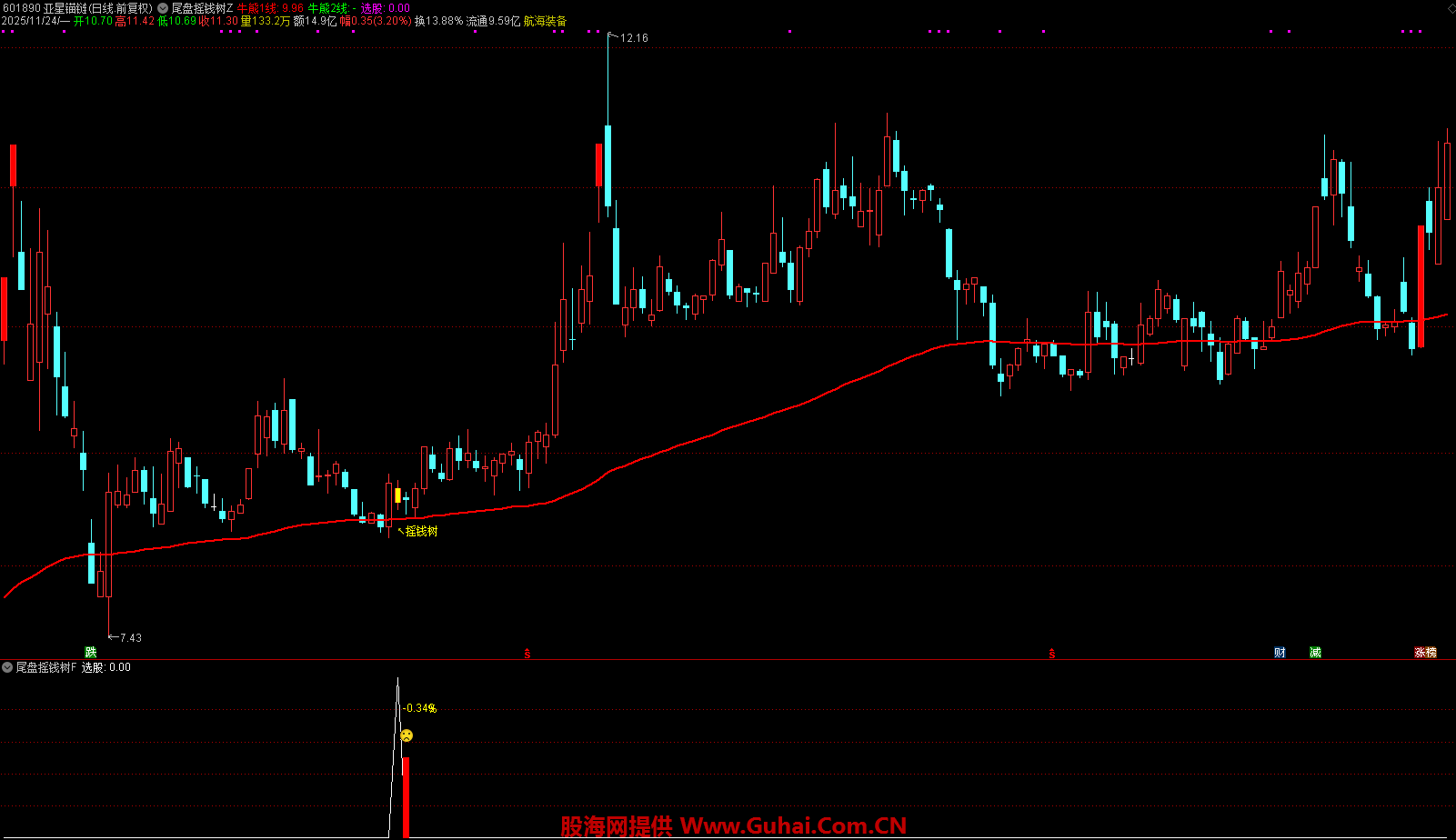Click the red signal bar in sub-chart
Viewport: 1456px width, 840px height.
[406, 795]
